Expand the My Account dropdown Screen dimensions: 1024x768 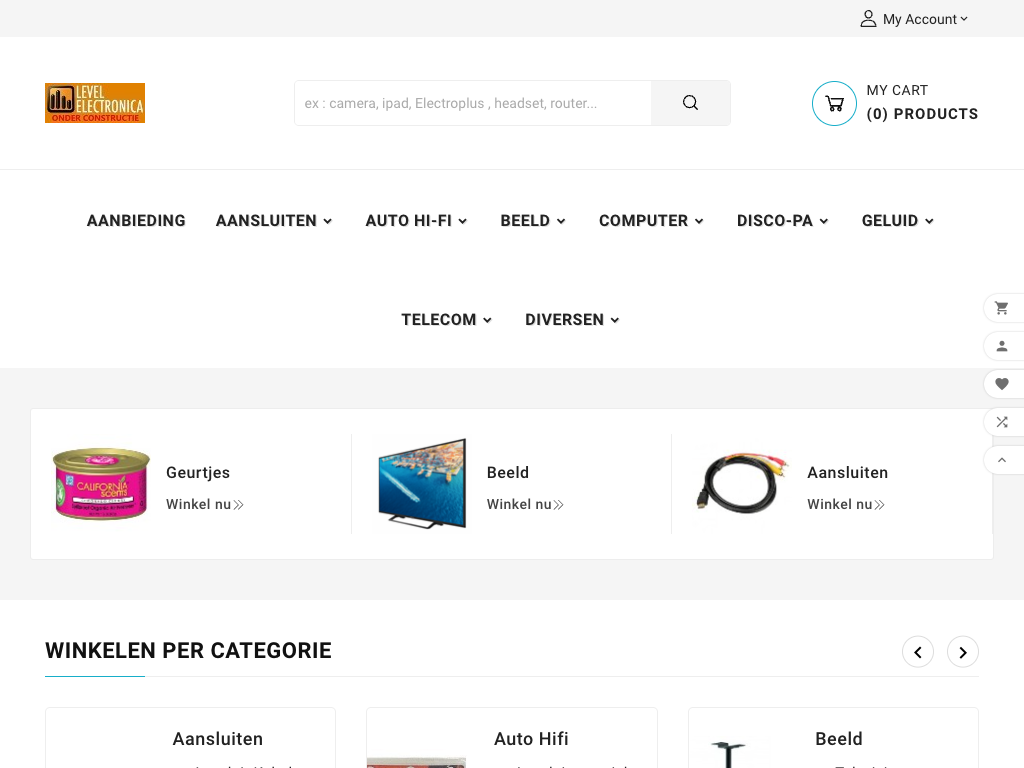click(x=915, y=19)
